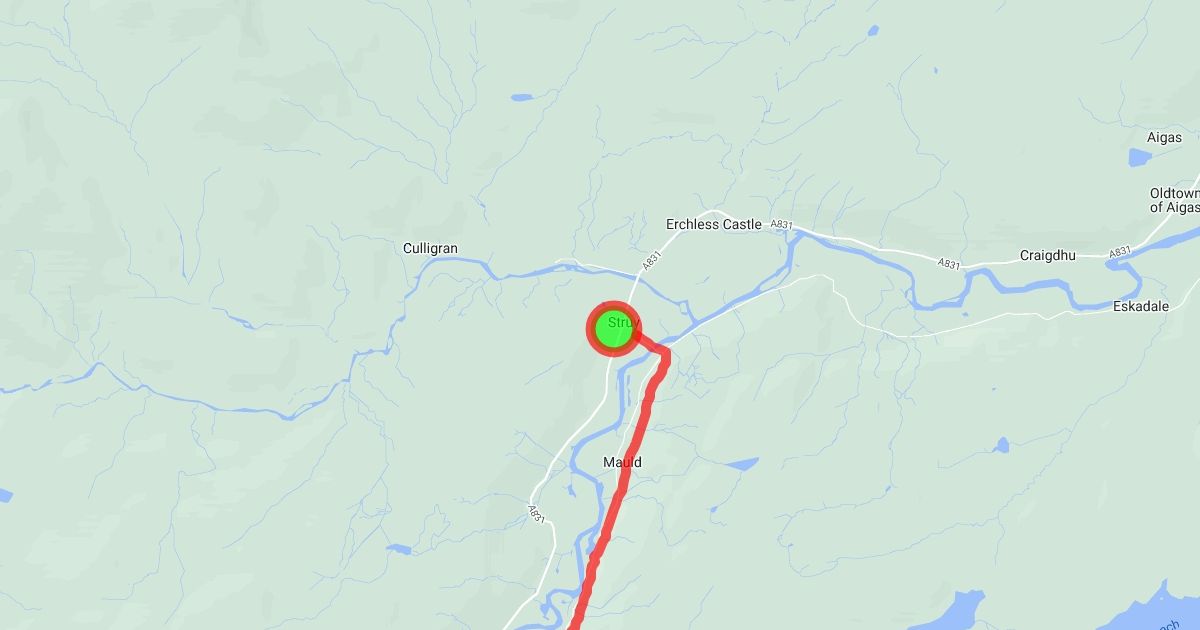Click the Craigdhu place label
The height and width of the screenshot is (630, 1200).
tap(1047, 255)
